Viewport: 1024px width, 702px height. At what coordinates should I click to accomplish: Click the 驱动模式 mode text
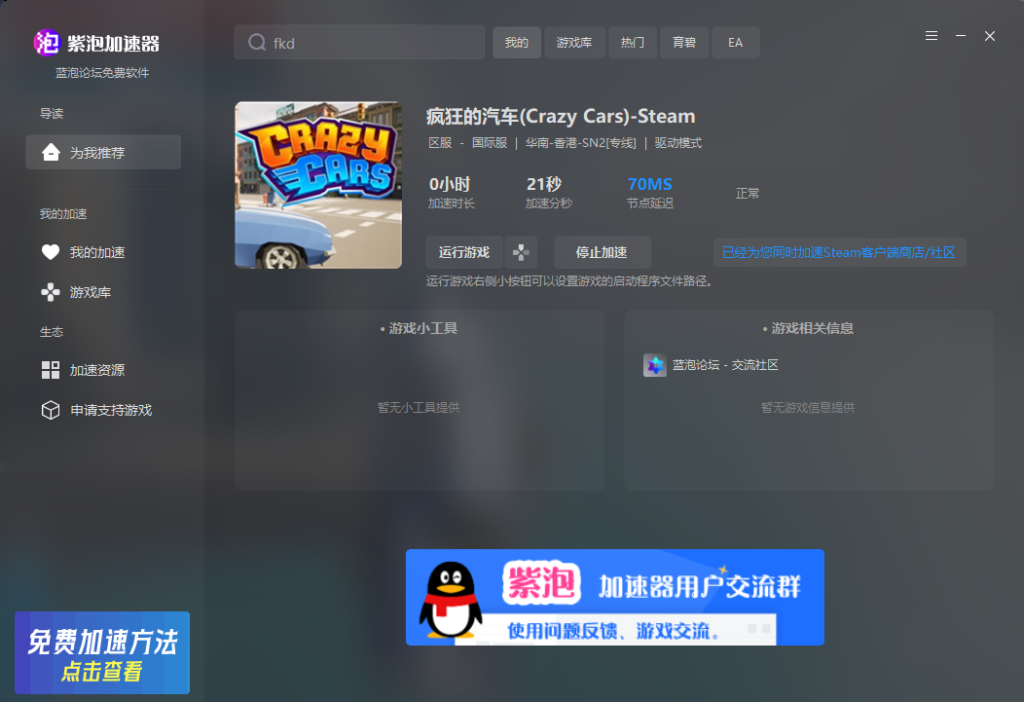pos(679,143)
